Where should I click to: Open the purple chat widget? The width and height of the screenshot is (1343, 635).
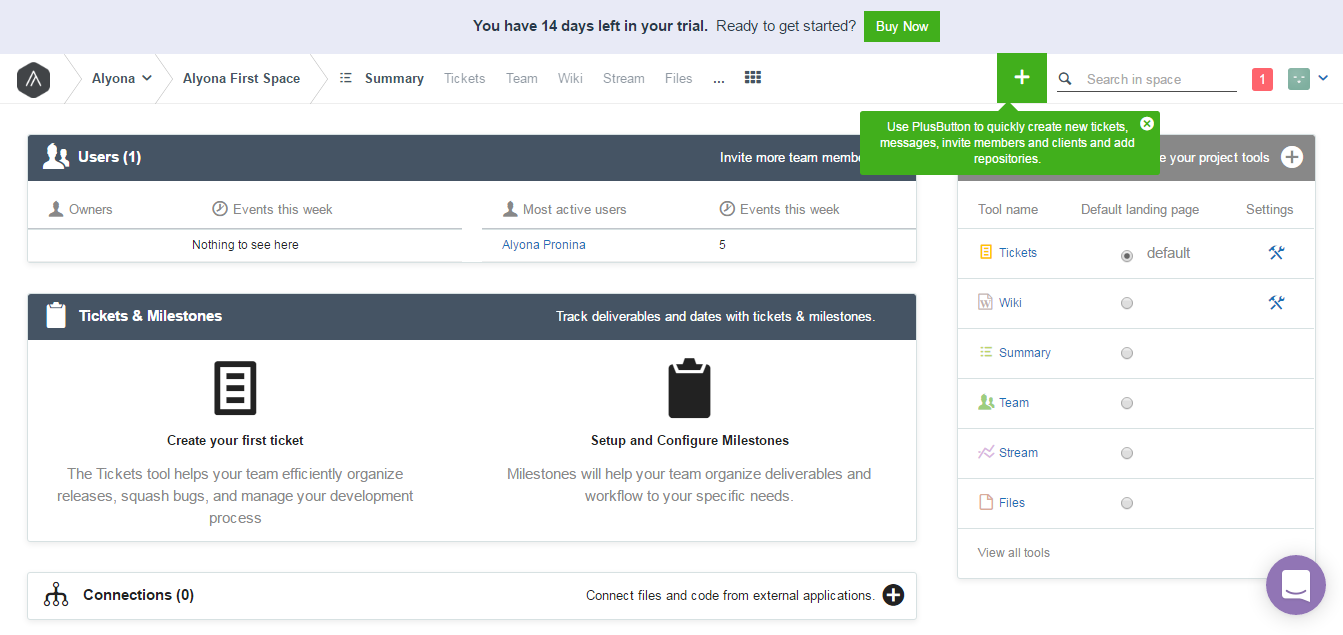[x=1295, y=585]
